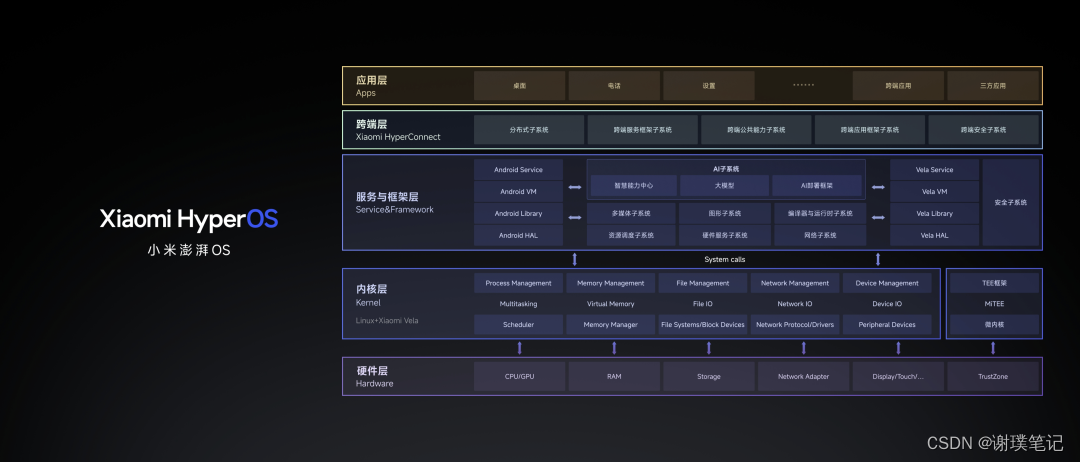Click the 安全子系统 box
The width and height of the screenshot is (1080, 462).
[x=1010, y=202]
